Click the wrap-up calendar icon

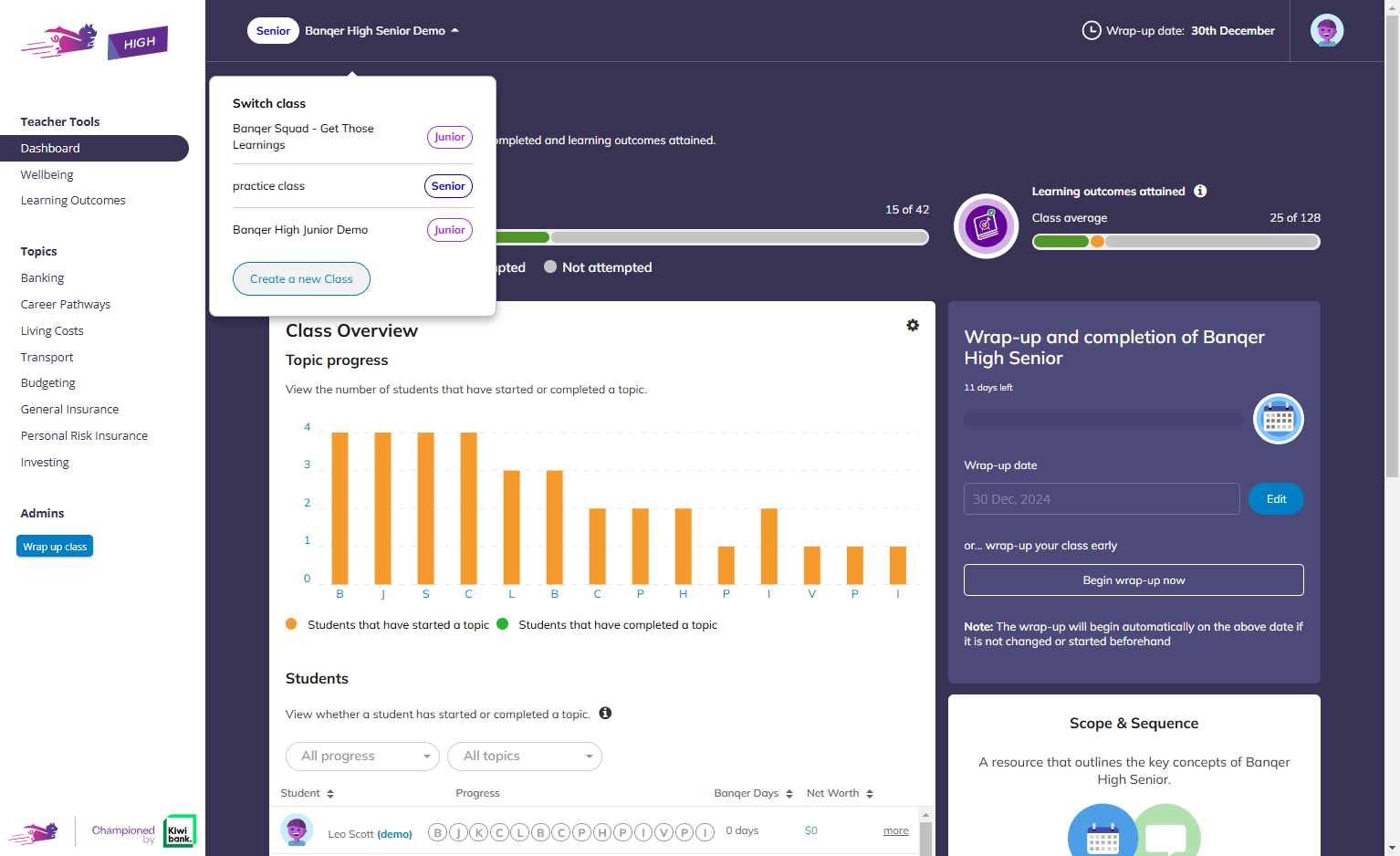(x=1278, y=419)
